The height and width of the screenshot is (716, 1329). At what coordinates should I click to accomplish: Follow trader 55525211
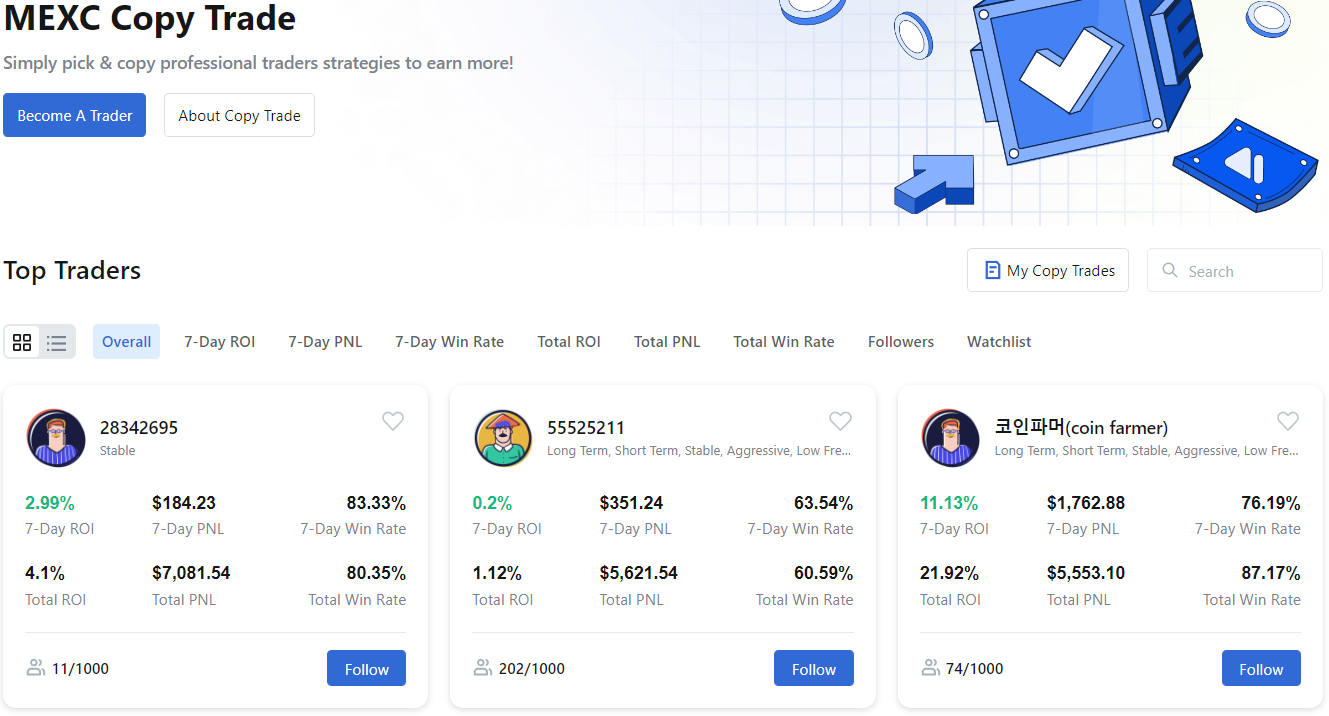click(814, 669)
